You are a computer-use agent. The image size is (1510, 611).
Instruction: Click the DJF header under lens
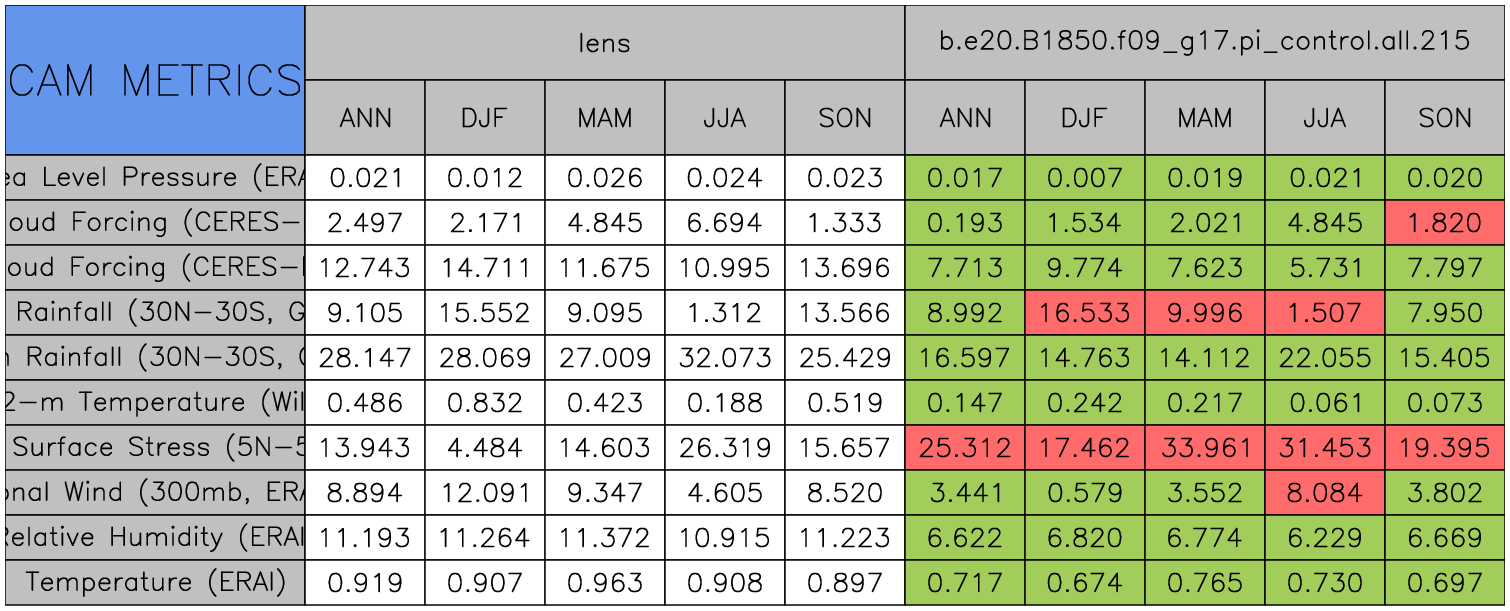click(x=484, y=118)
